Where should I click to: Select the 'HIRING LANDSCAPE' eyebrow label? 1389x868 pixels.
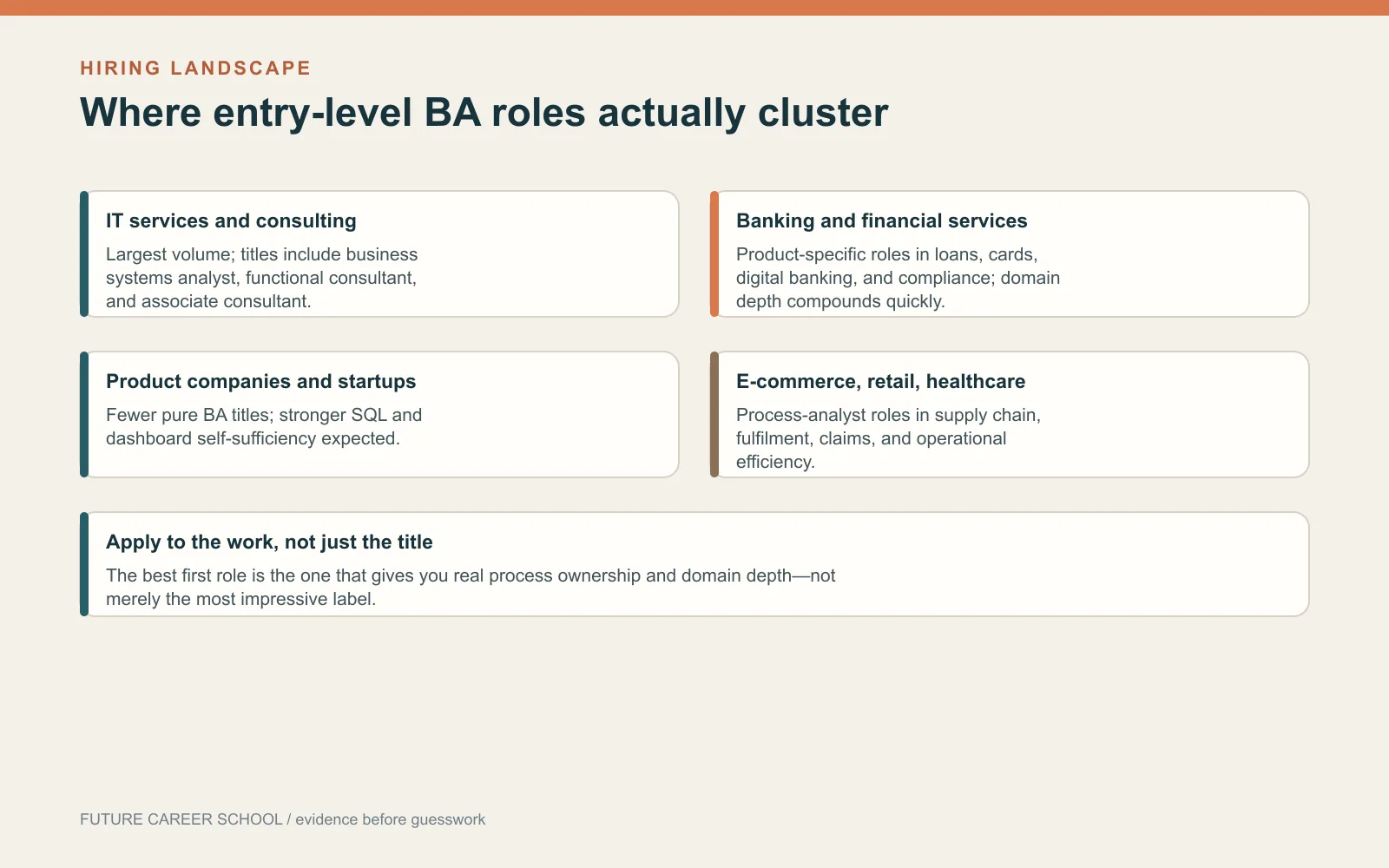tap(195, 68)
